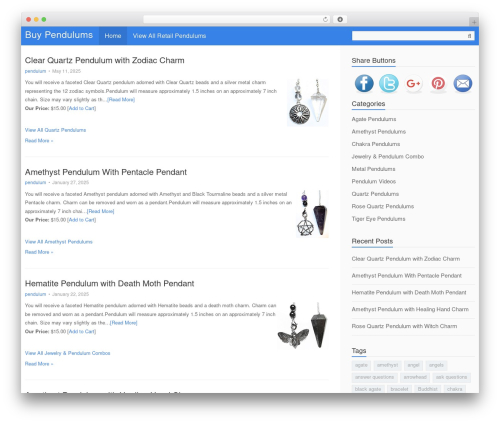
Task: Select the amethyst tag
Action: click(x=387, y=365)
